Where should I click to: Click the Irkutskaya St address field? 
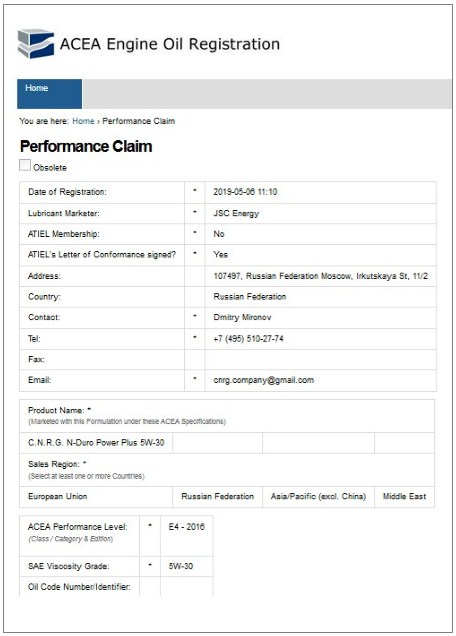(320, 276)
